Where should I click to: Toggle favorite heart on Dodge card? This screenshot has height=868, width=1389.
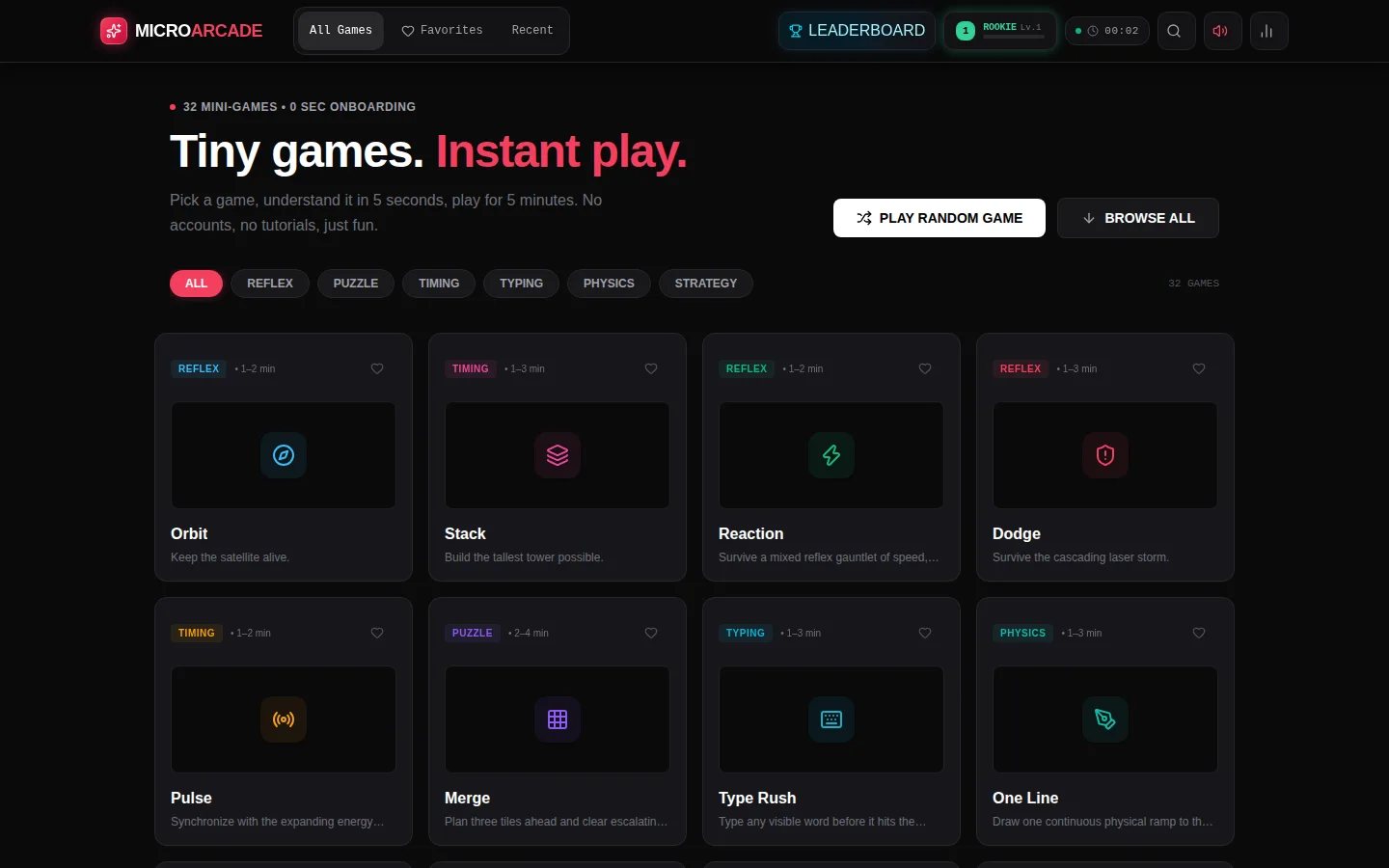tap(1199, 368)
